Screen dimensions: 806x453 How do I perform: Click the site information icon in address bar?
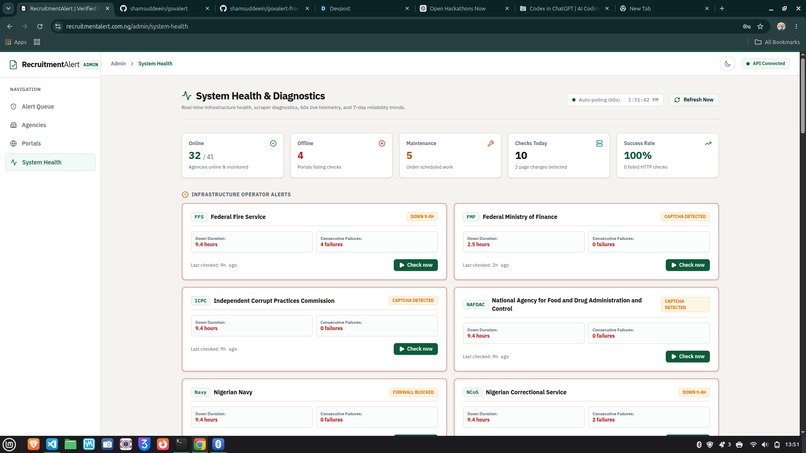pos(58,26)
